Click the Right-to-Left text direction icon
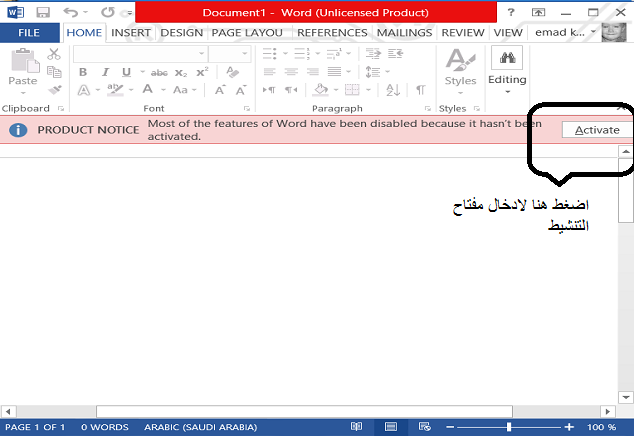The height and width of the screenshot is (436, 634). pyautogui.click(x=291, y=89)
